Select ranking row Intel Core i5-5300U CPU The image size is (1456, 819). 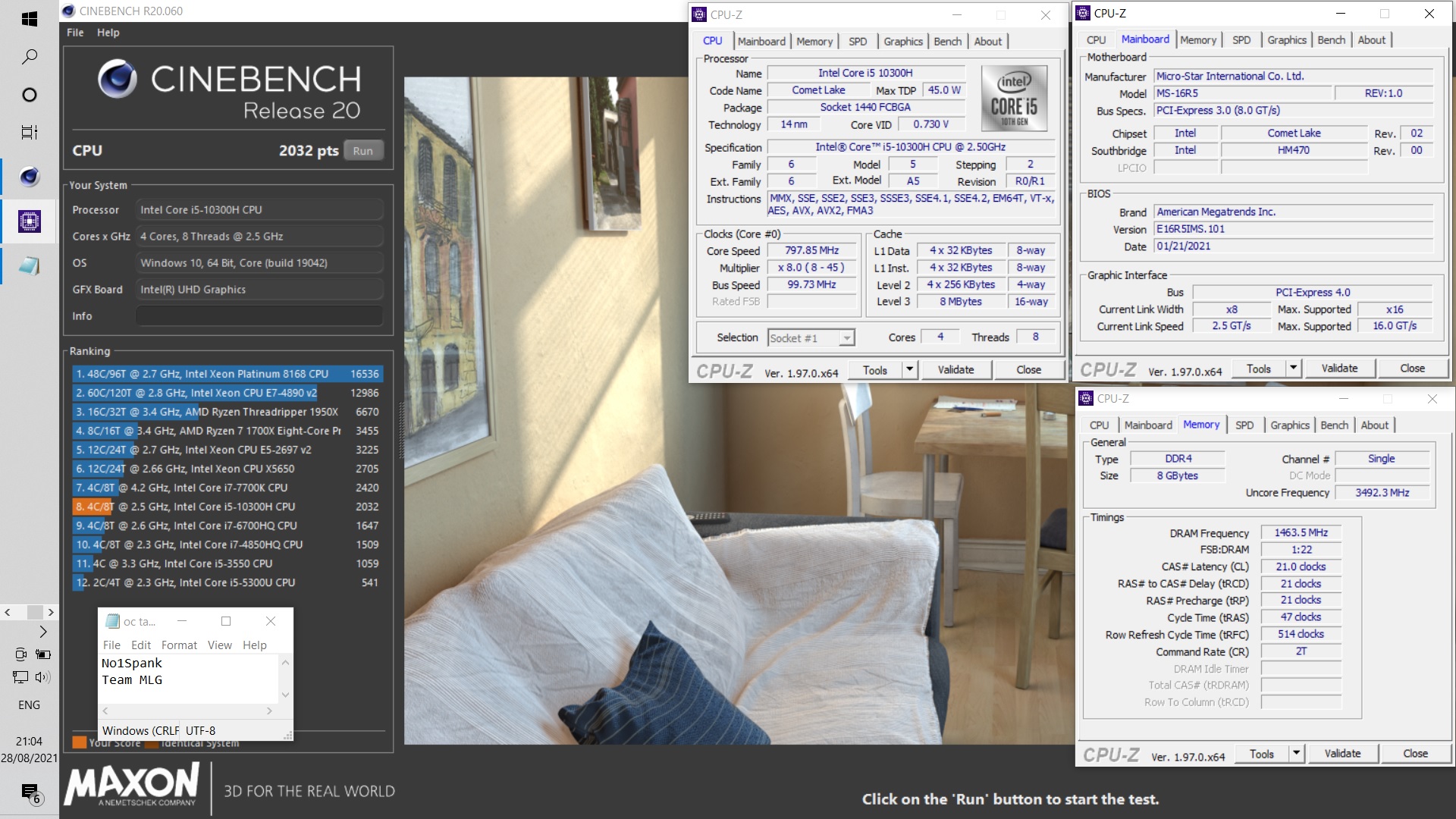click(x=227, y=582)
